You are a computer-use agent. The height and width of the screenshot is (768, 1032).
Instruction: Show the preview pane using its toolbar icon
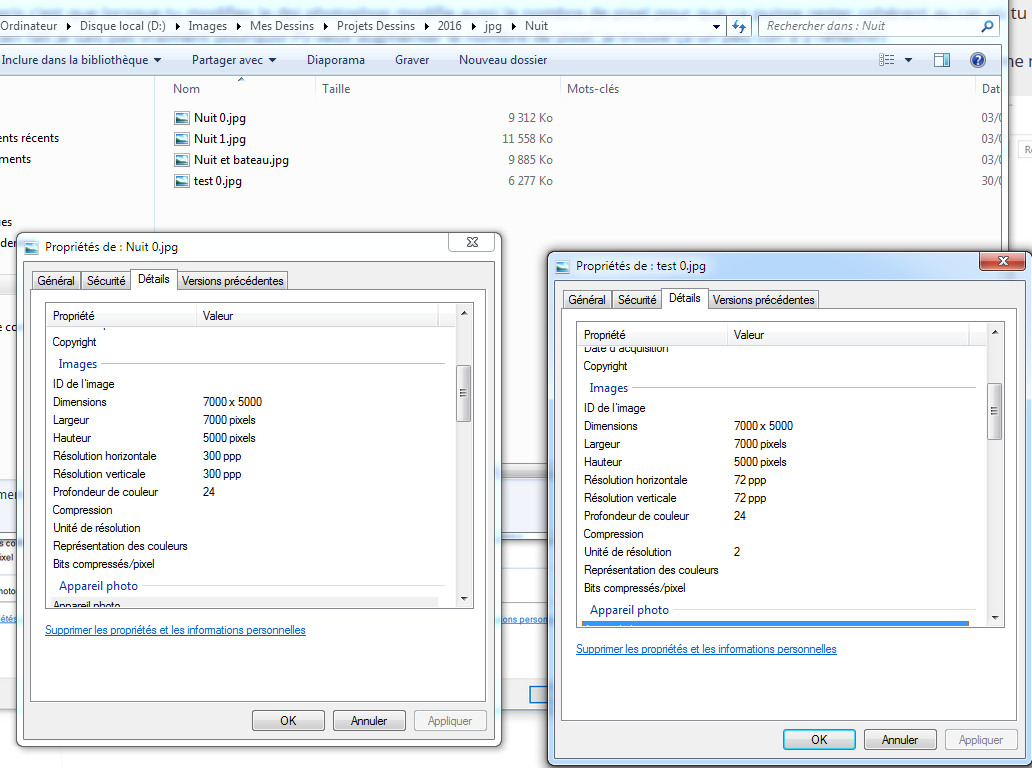[x=941, y=60]
